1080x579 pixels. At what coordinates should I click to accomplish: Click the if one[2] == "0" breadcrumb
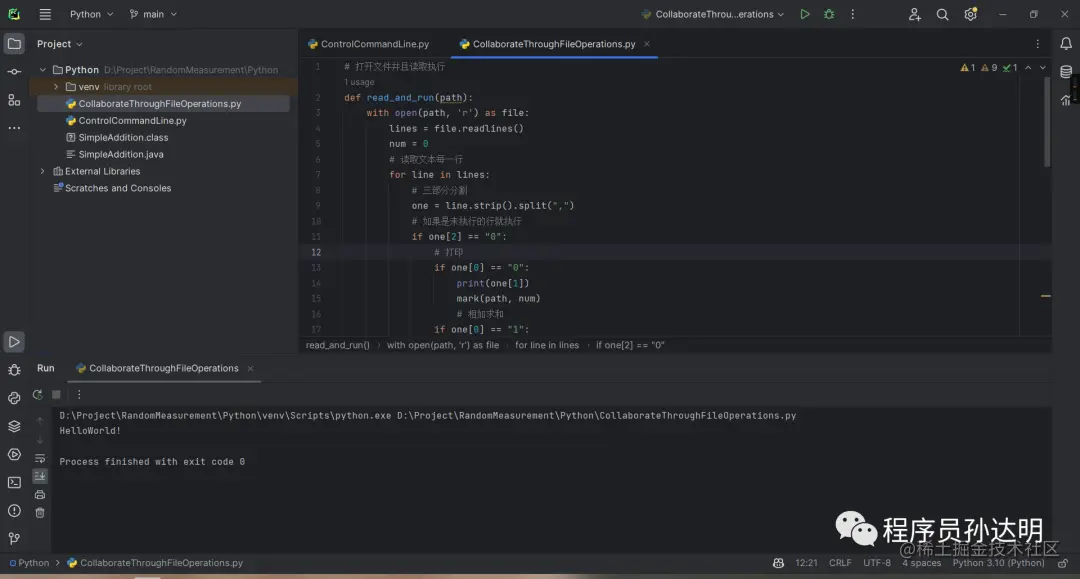(x=630, y=345)
